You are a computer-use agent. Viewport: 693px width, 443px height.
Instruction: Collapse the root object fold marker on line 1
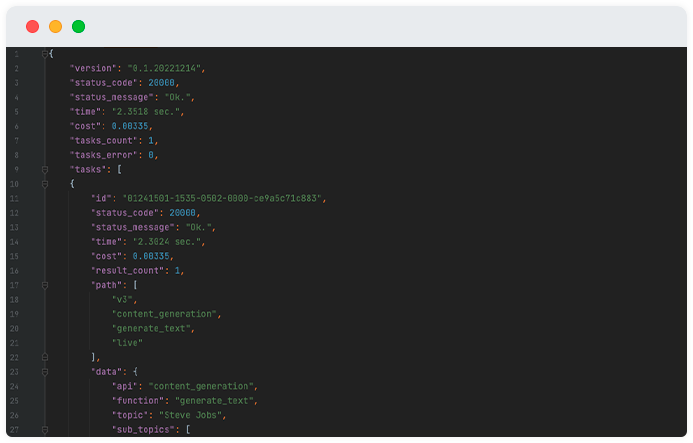pos(45,54)
